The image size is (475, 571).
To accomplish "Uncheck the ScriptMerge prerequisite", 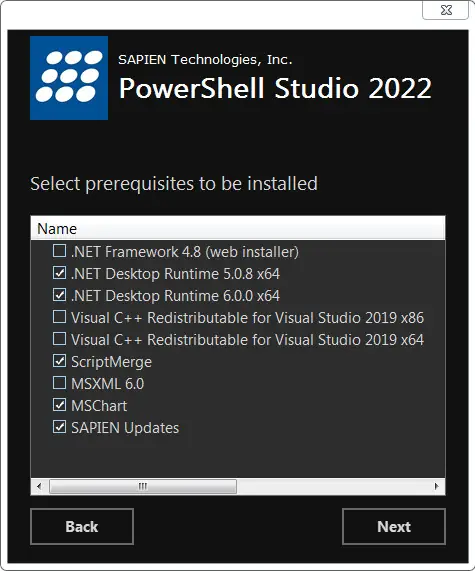I will point(59,361).
